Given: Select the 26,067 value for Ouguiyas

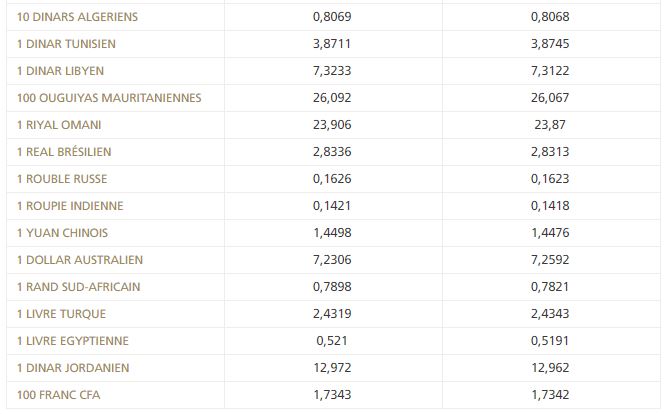Looking at the screenshot, I should [553, 98].
